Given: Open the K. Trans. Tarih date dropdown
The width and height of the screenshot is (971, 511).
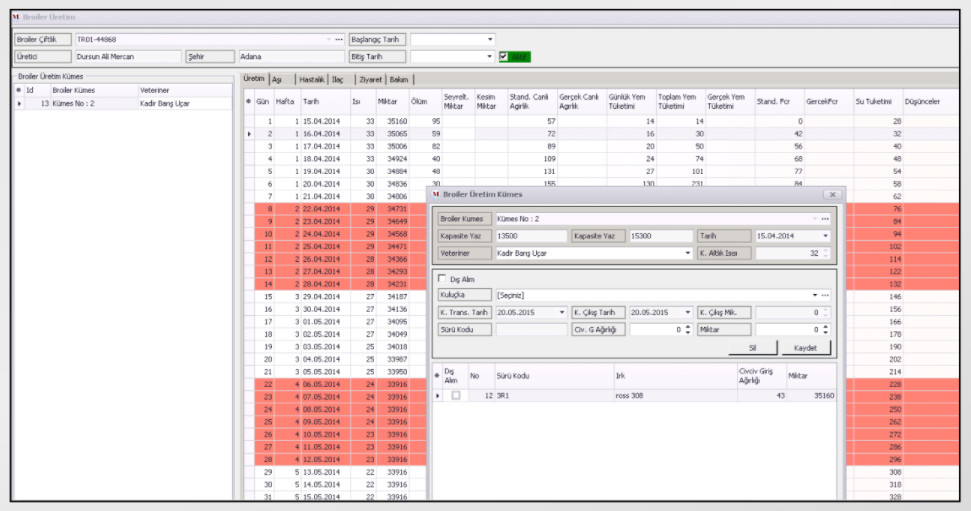Looking at the screenshot, I should coord(562,313).
